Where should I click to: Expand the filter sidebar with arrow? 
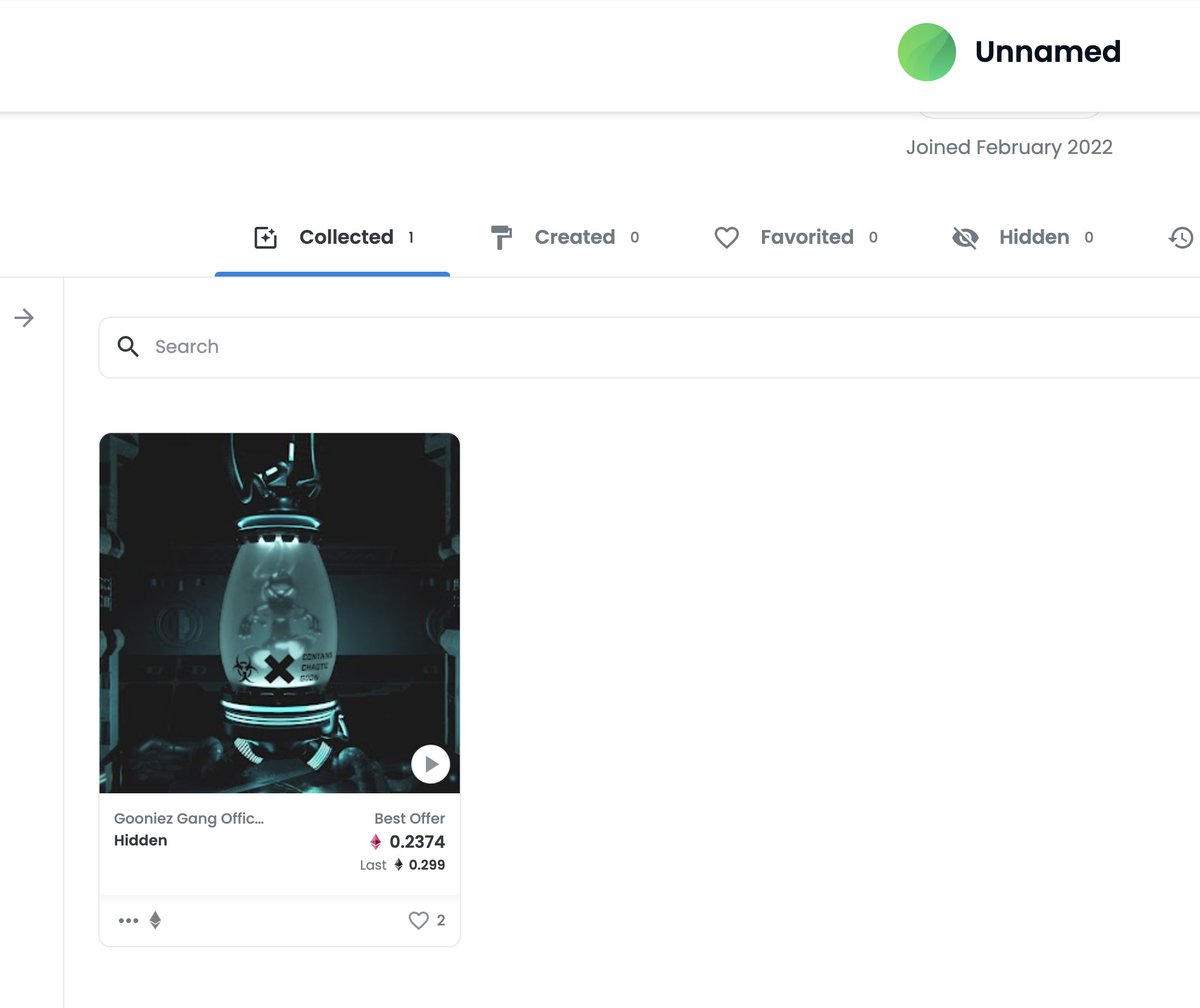24,318
